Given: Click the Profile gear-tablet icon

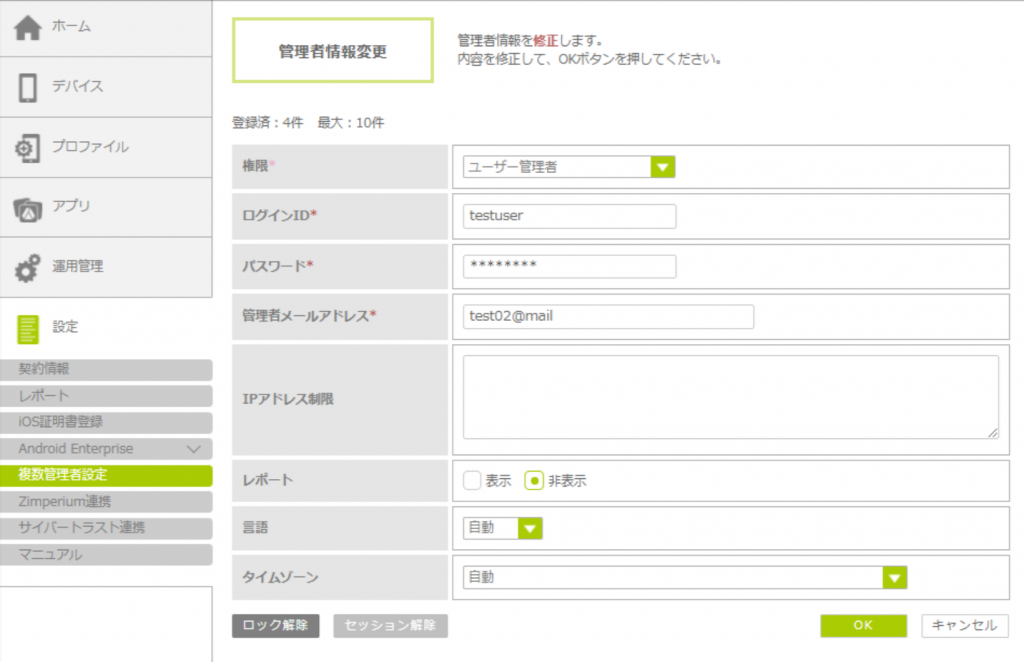Looking at the screenshot, I should tap(27, 148).
